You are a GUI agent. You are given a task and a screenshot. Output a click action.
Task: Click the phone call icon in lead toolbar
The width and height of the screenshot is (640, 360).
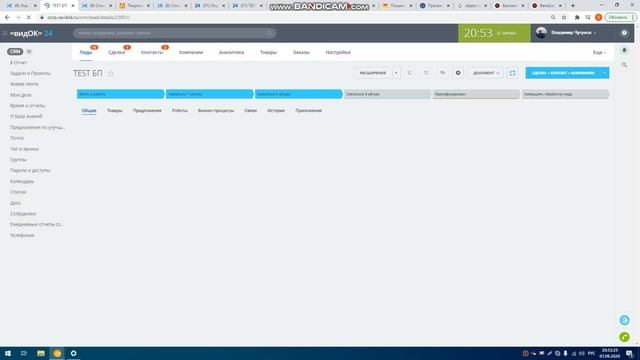pos(409,73)
